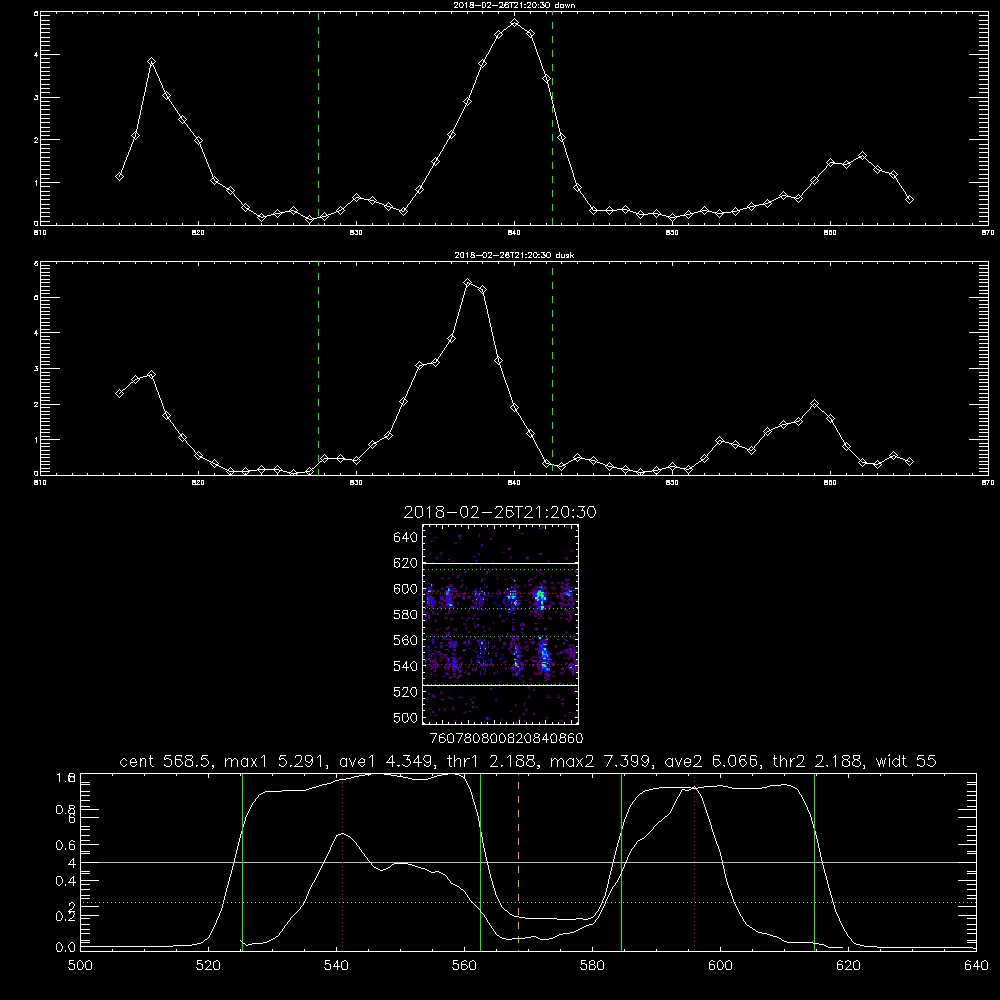
Task: Click the 'ave2 6.066' statistic text
Action: 711,761
